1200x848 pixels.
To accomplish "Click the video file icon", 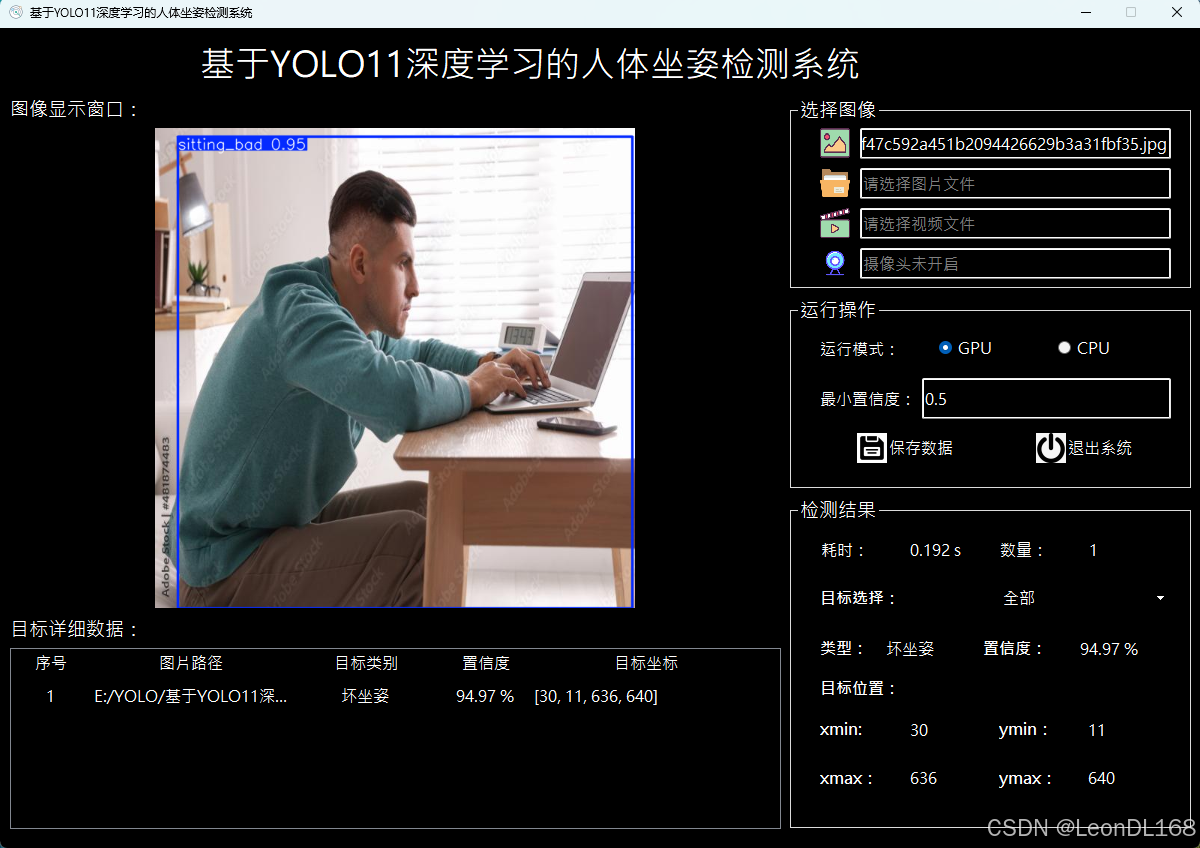I will pyautogui.click(x=835, y=223).
